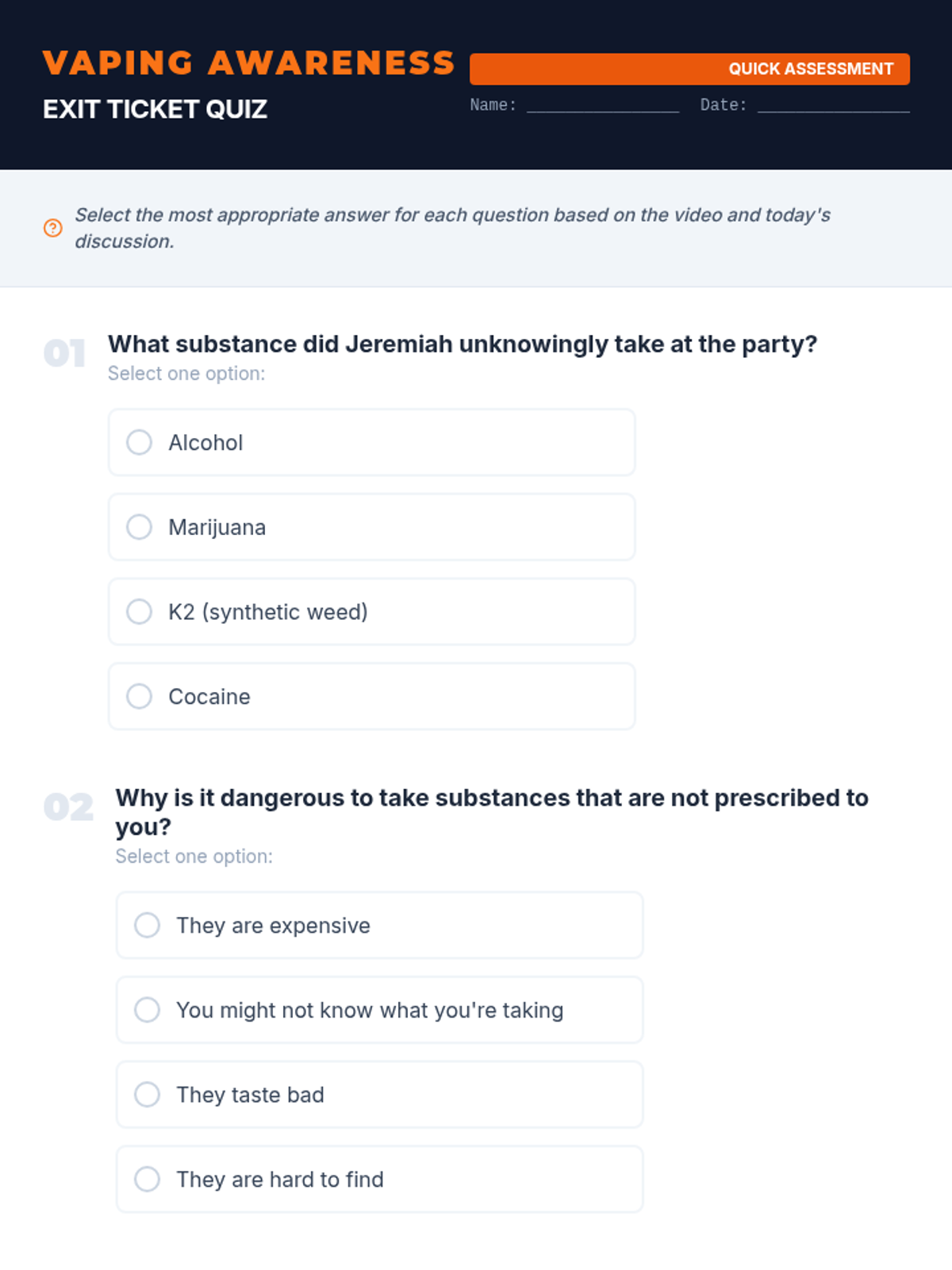Select the Alcohol radio option
This screenshot has width=952, height=1270.
(x=140, y=442)
